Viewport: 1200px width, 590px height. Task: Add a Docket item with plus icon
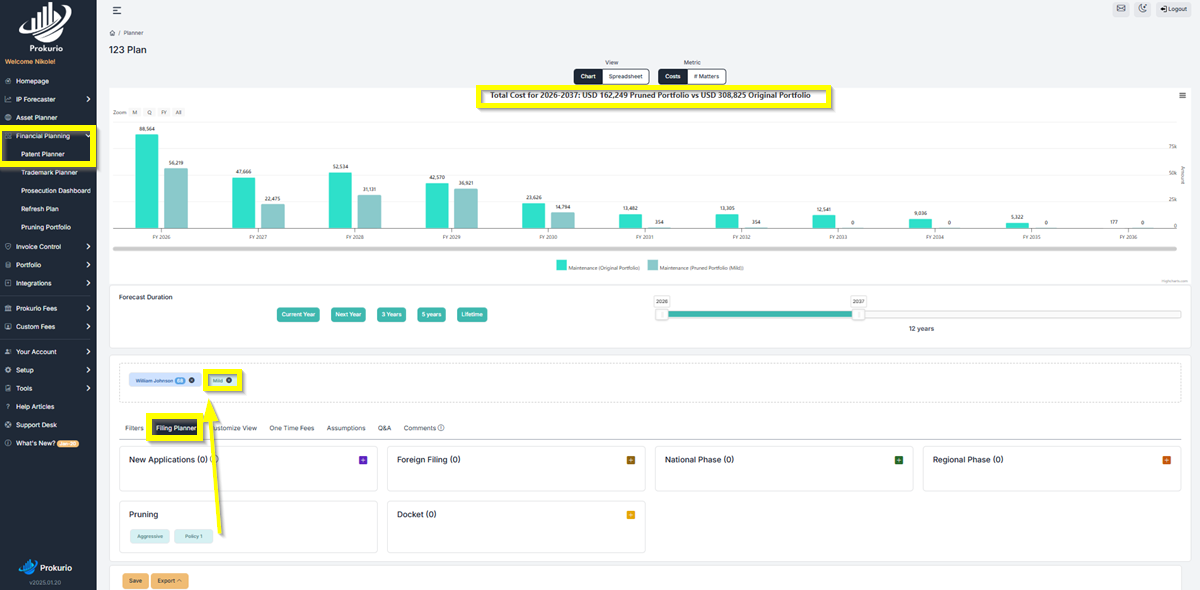pos(631,515)
